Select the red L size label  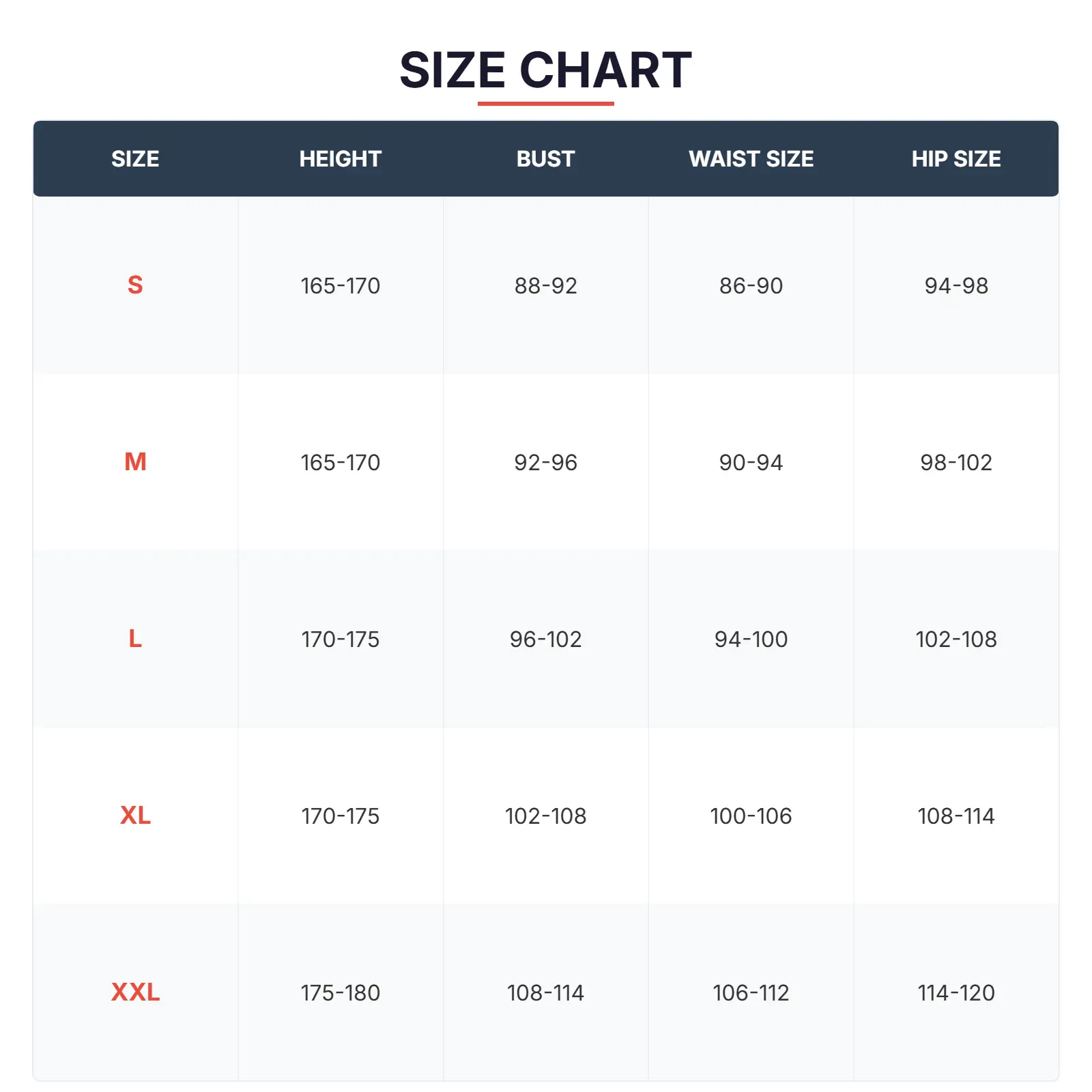(x=135, y=639)
